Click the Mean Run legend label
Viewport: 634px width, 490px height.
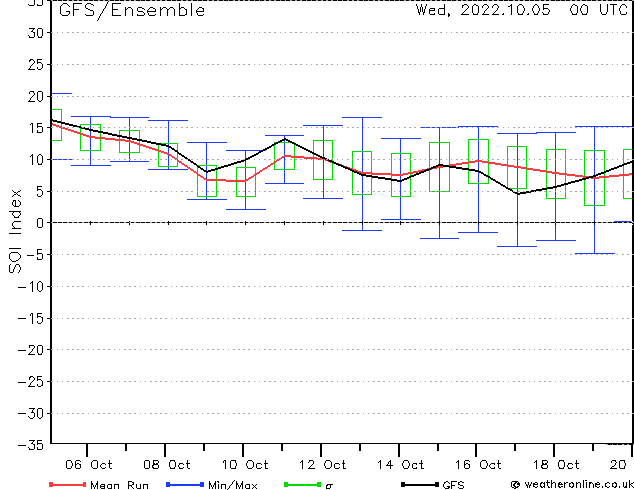(x=119, y=485)
